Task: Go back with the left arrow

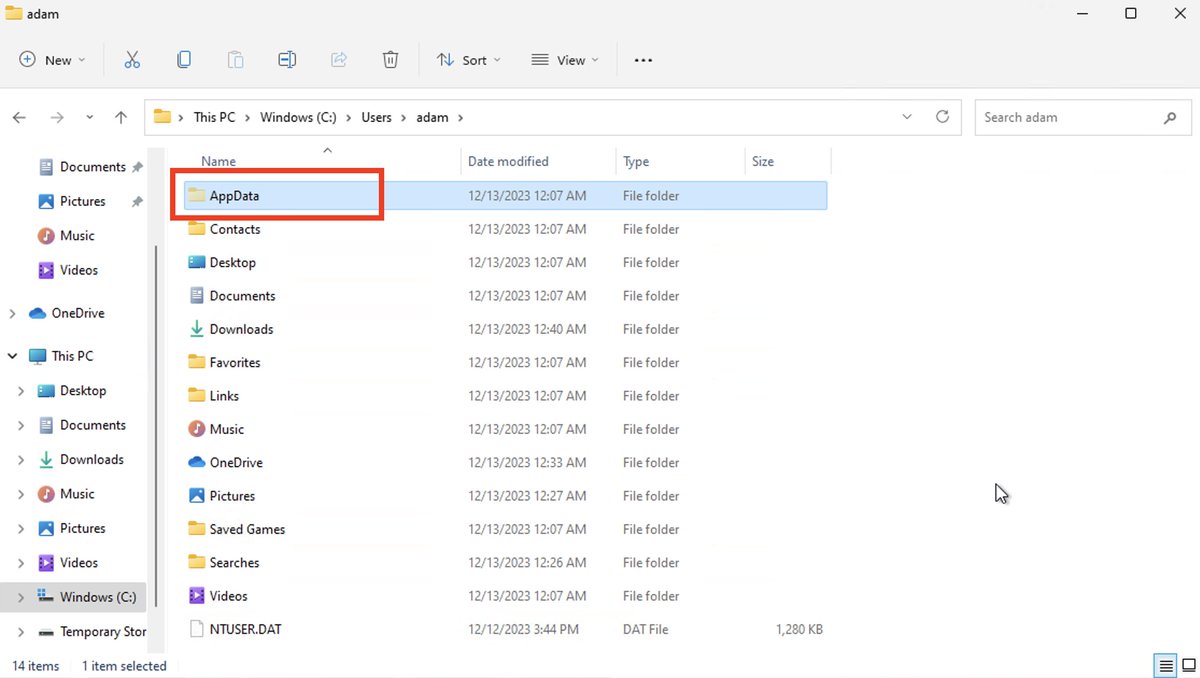Action: [x=19, y=117]
